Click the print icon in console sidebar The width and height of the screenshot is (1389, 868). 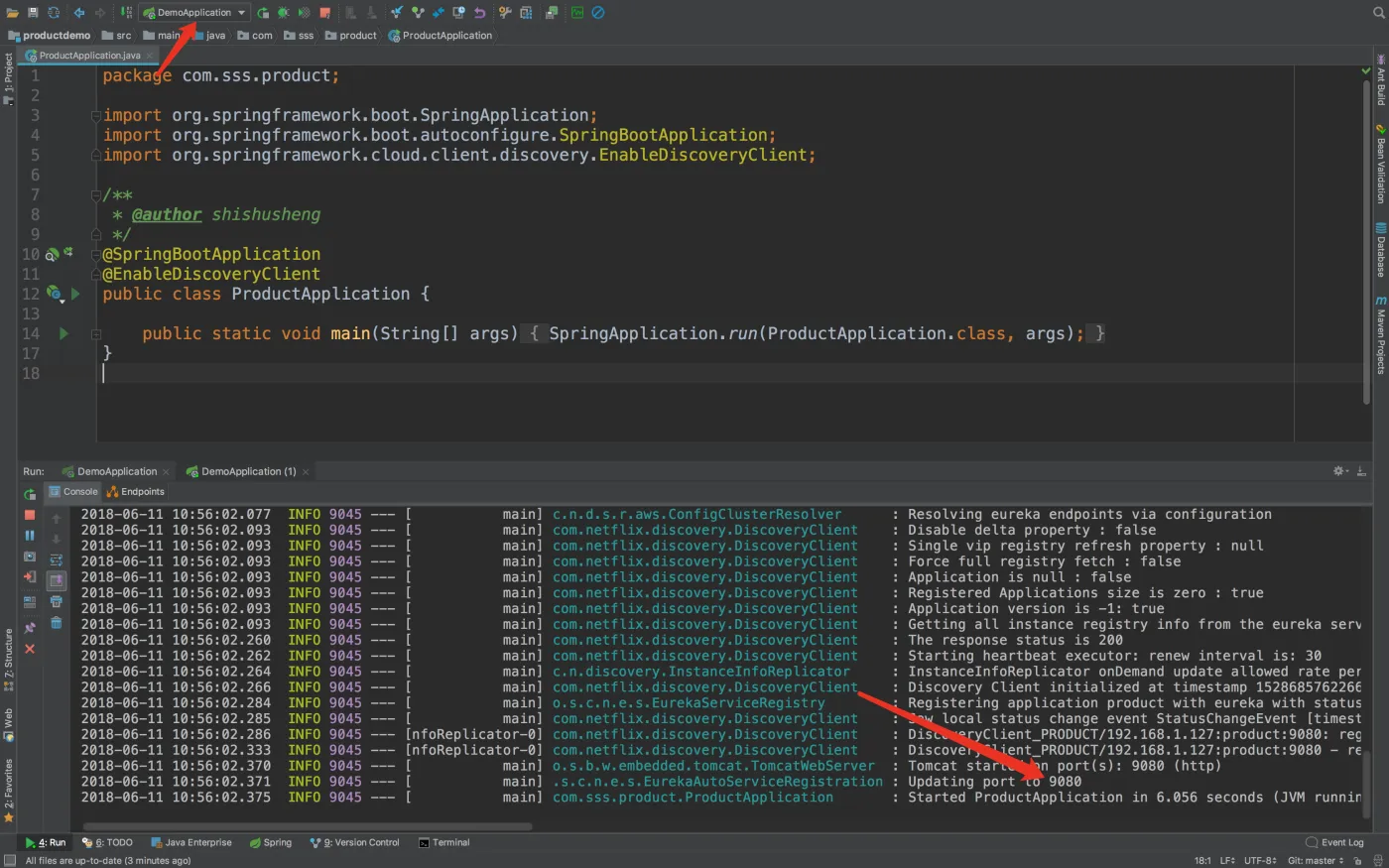point(57,601)
